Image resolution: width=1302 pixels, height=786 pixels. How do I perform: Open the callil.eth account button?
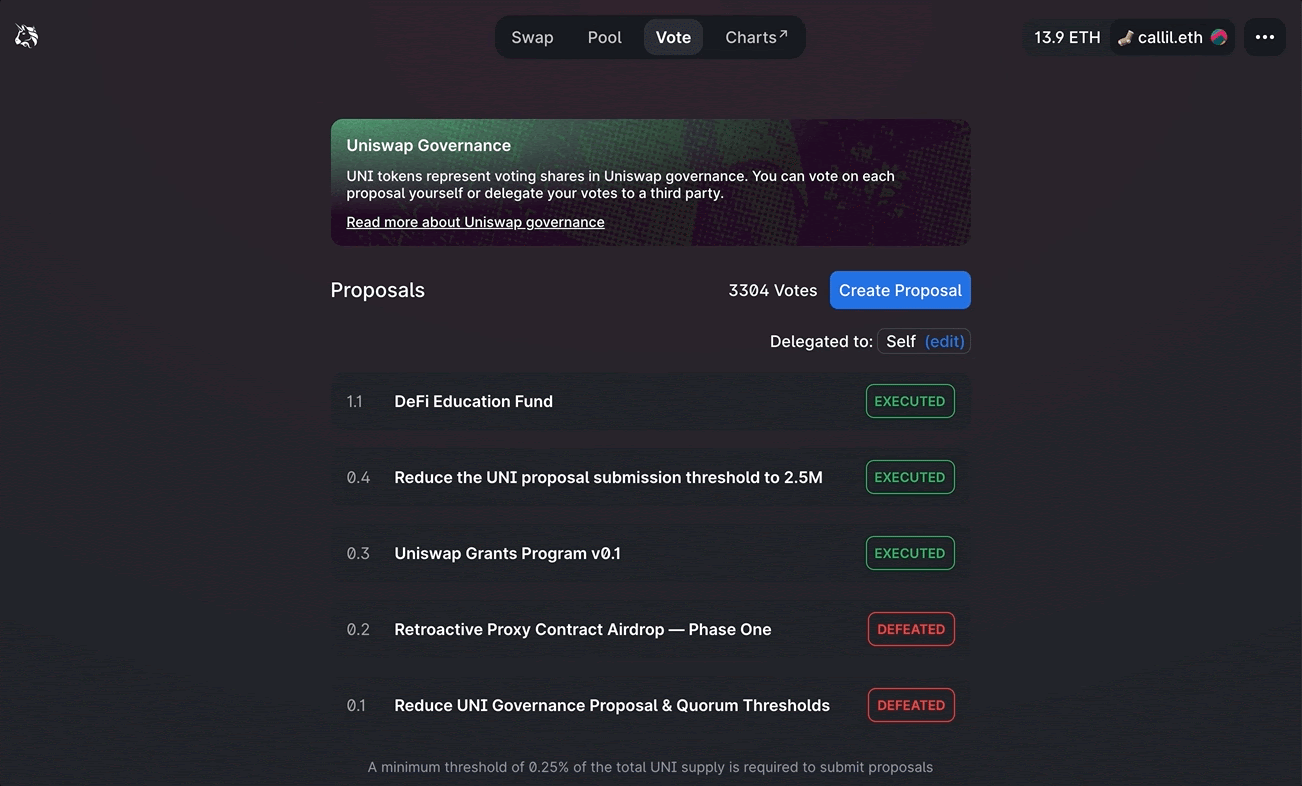click(x=1170, y=37)
